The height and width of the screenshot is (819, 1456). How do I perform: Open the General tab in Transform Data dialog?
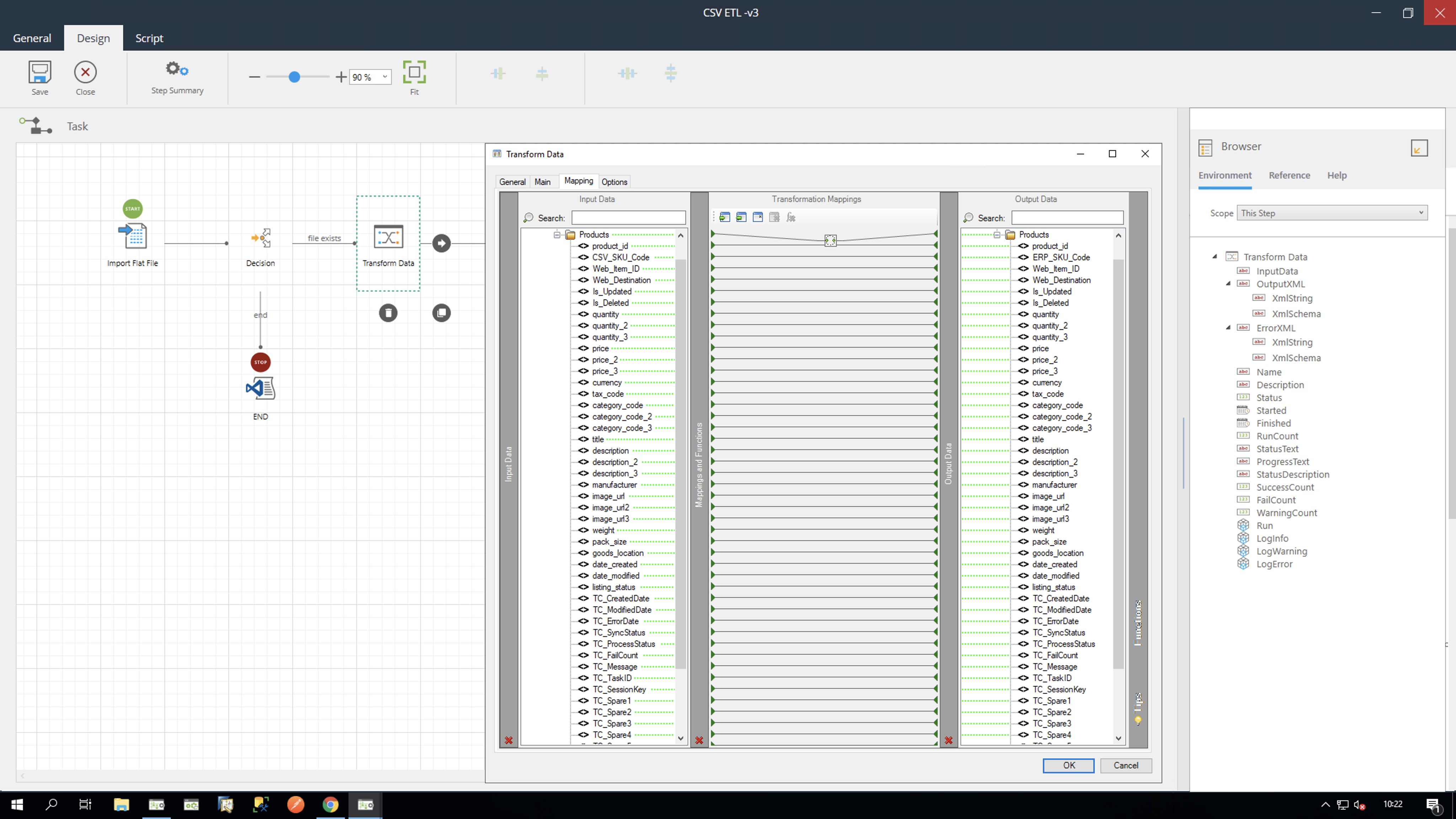(x=512, y=182)
